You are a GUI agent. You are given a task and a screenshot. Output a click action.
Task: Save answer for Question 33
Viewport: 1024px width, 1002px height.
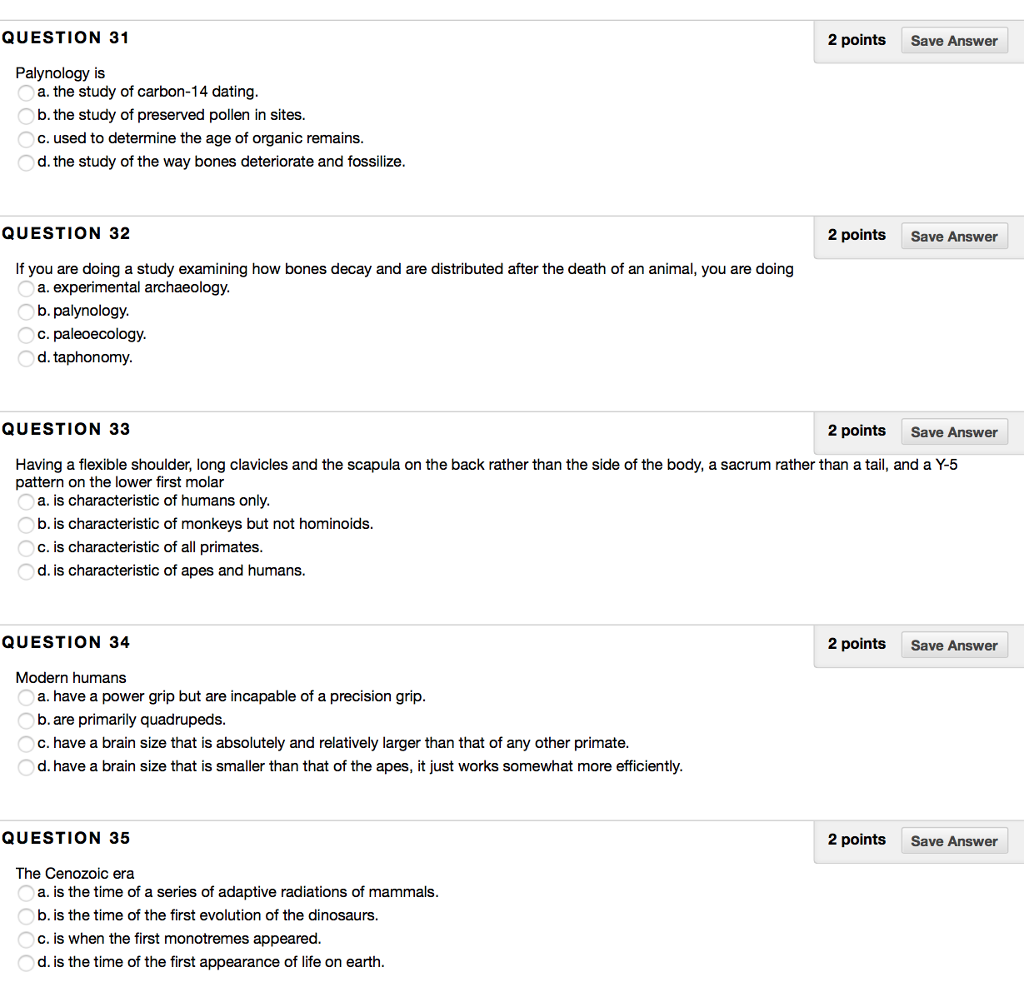click(953, 432)
